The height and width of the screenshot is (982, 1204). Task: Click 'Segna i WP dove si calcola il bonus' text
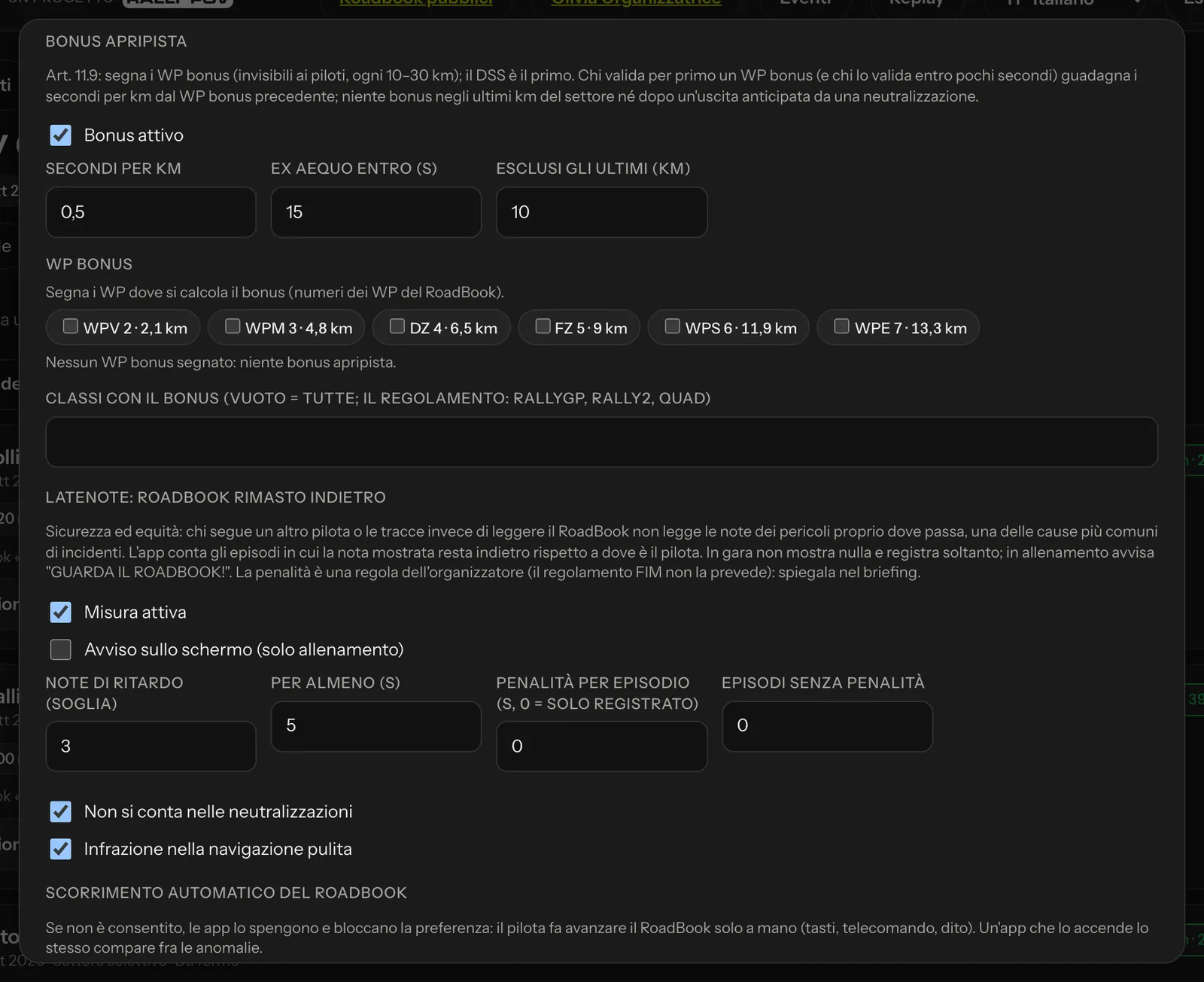tap(275, 292)
